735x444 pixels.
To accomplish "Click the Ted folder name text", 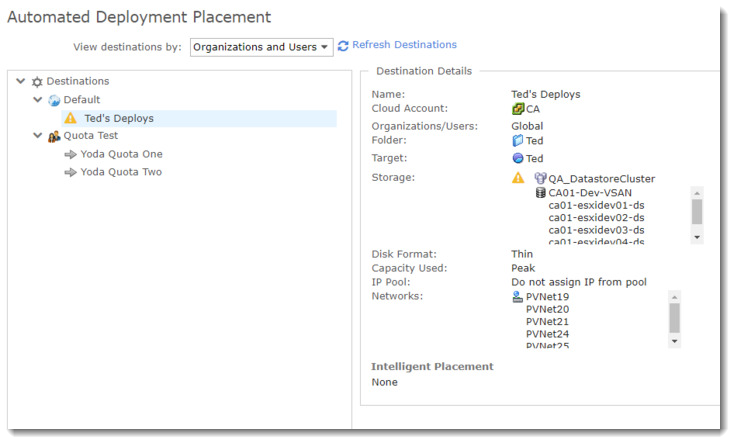I will pos(534,141).
